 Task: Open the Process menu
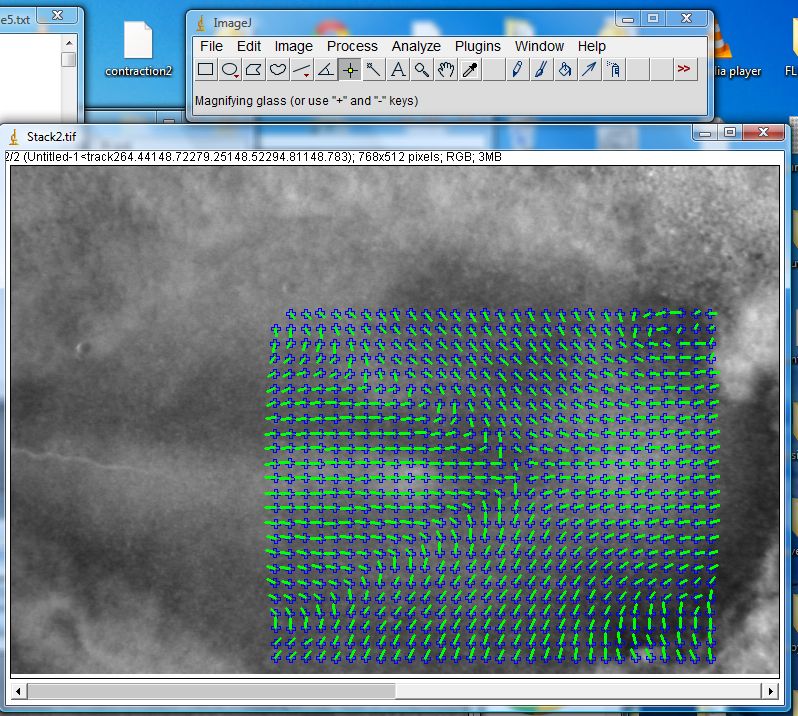click(352, 46)
